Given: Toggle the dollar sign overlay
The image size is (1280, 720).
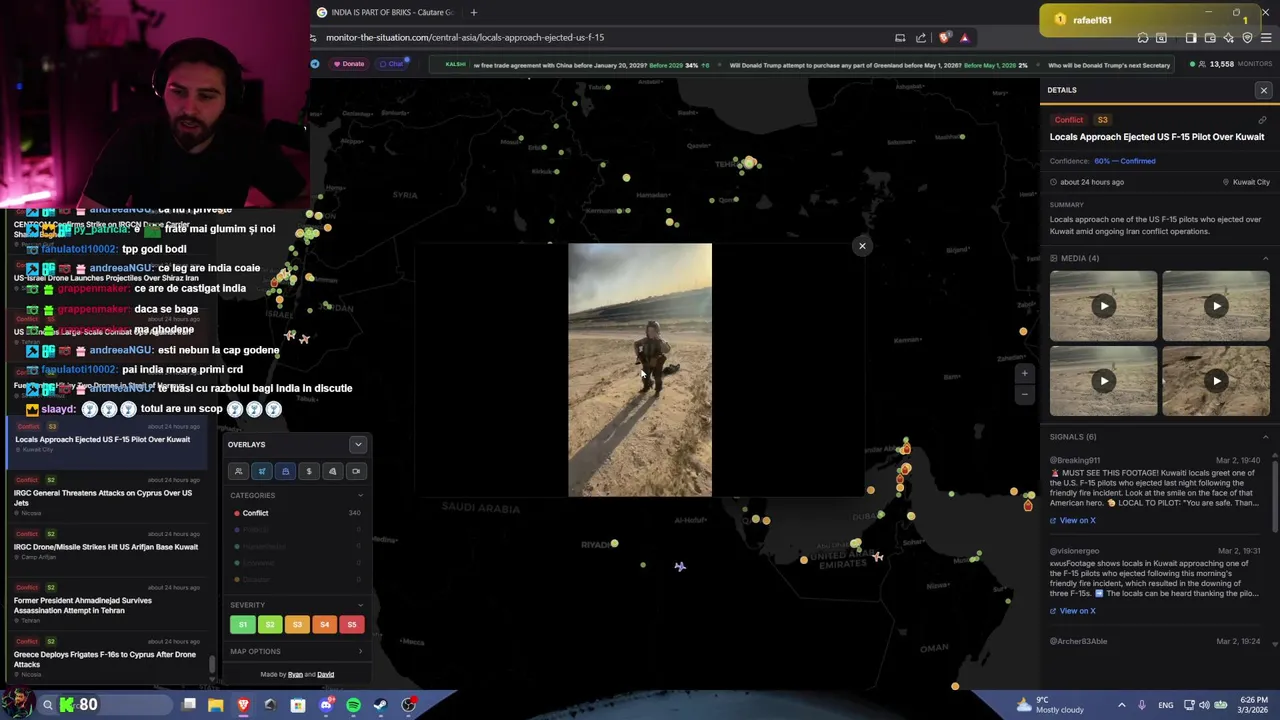Looking at the screenshot, I should [x=309, y=471].
